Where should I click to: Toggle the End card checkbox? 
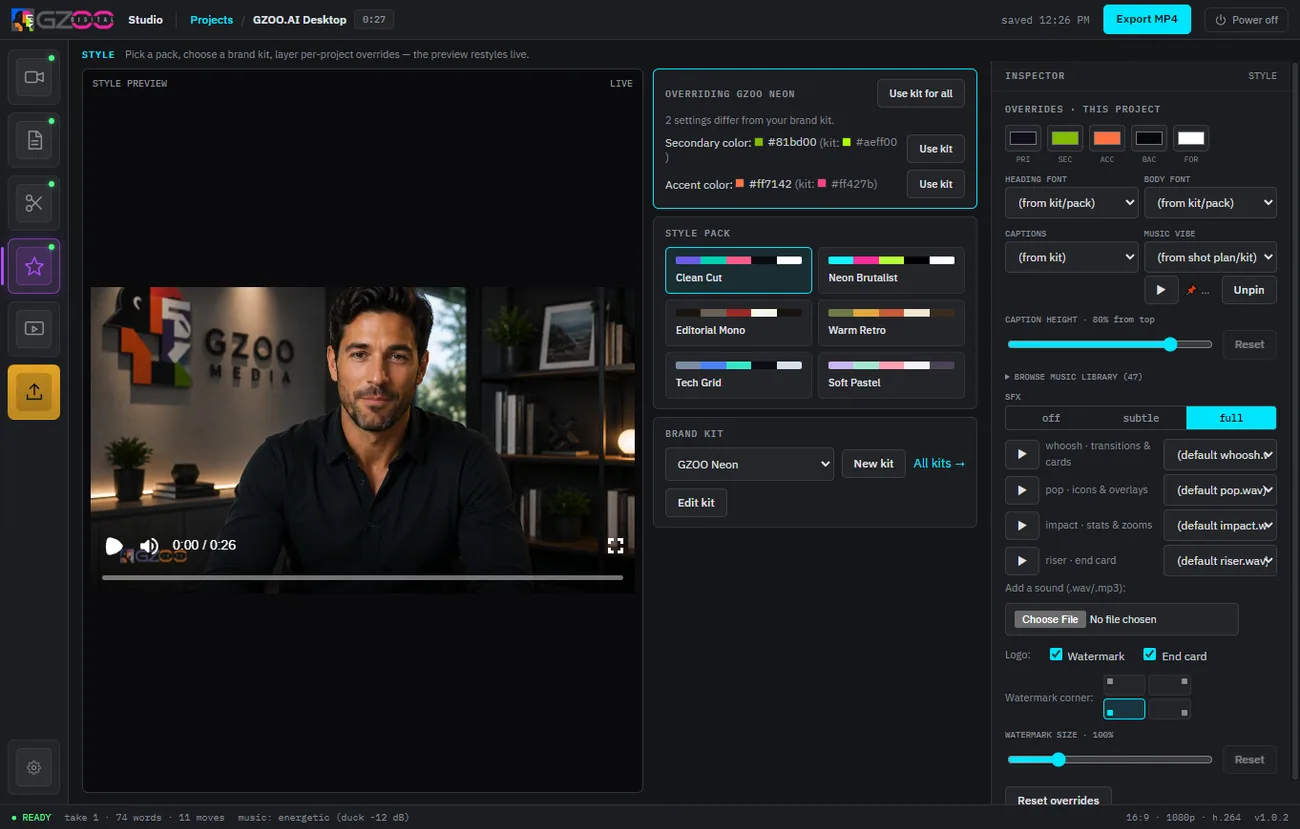pos(1150,655)
